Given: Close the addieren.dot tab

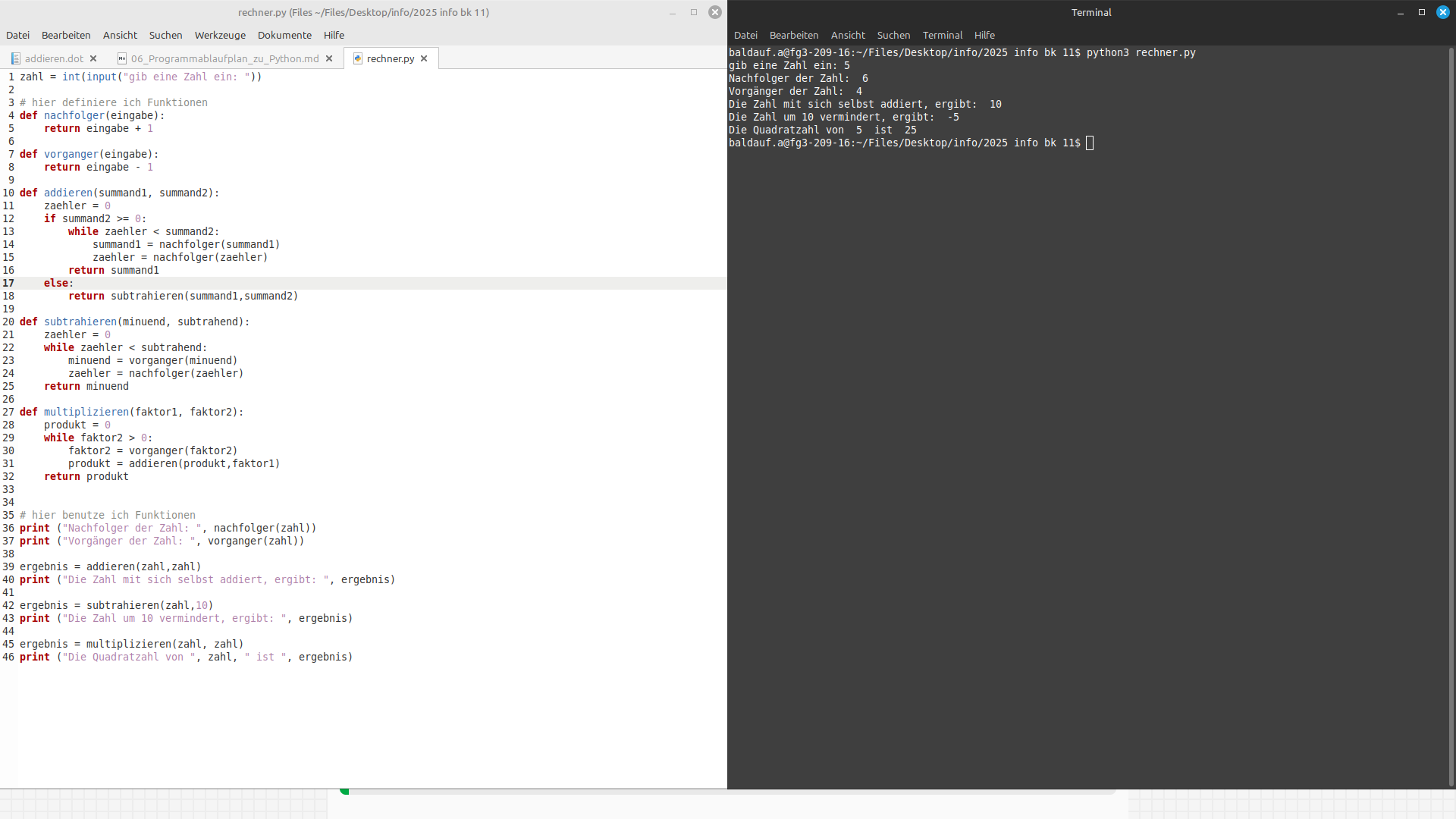Looking at the screenshot, I should pyautogui.click(x=93, y=58).
